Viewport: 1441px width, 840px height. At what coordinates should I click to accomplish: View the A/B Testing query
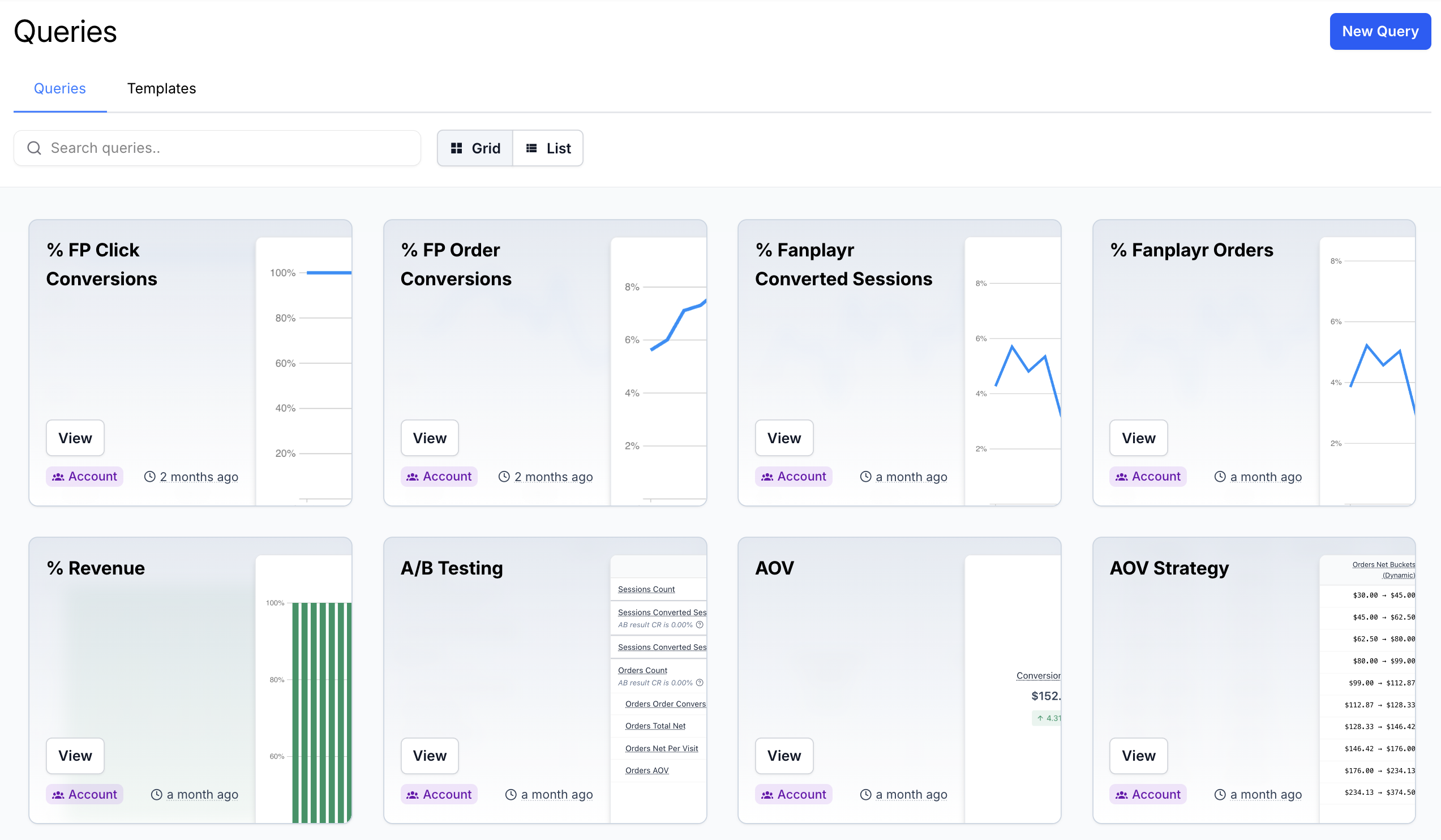coord(430,756)
